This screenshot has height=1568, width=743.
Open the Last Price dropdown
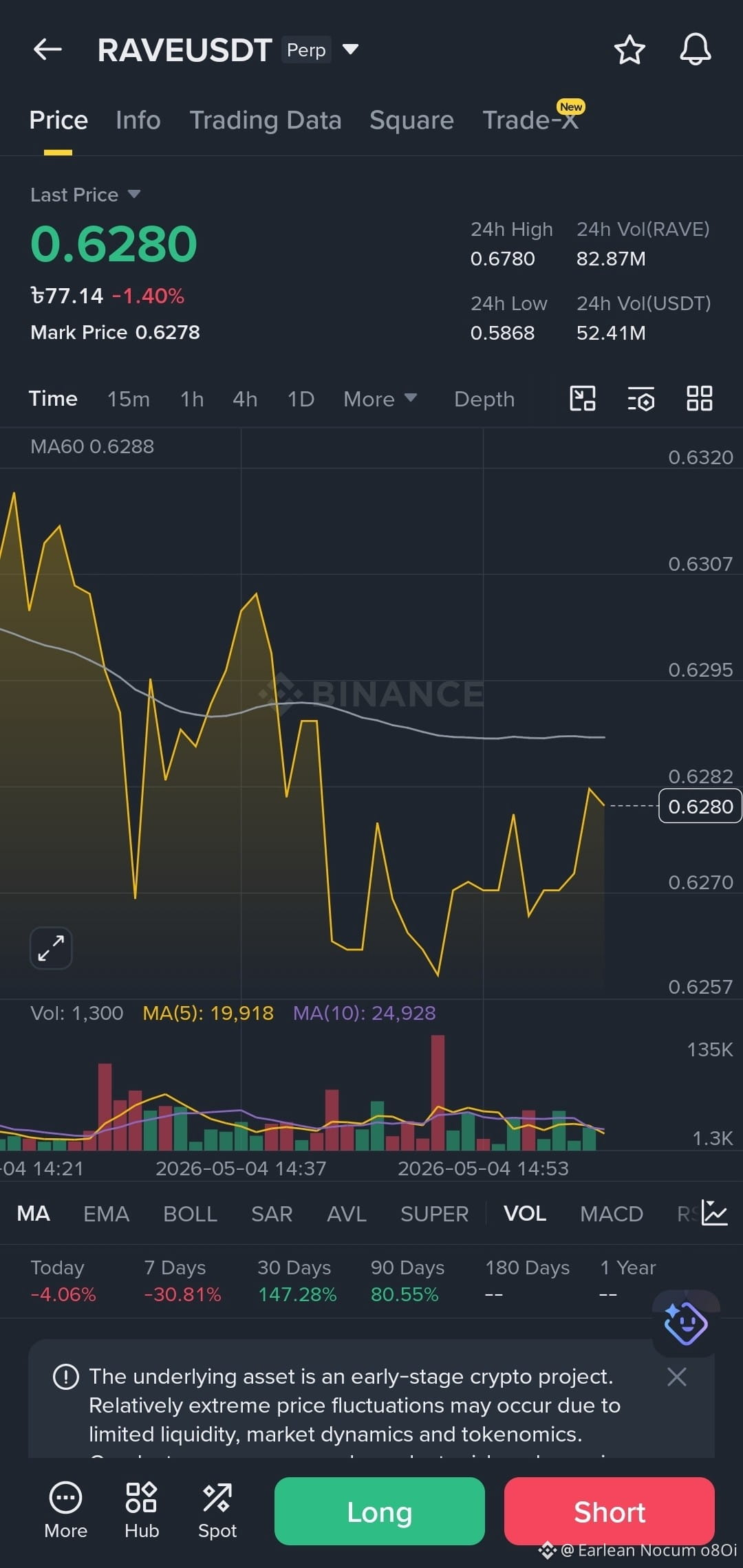(x=134, y=195)
